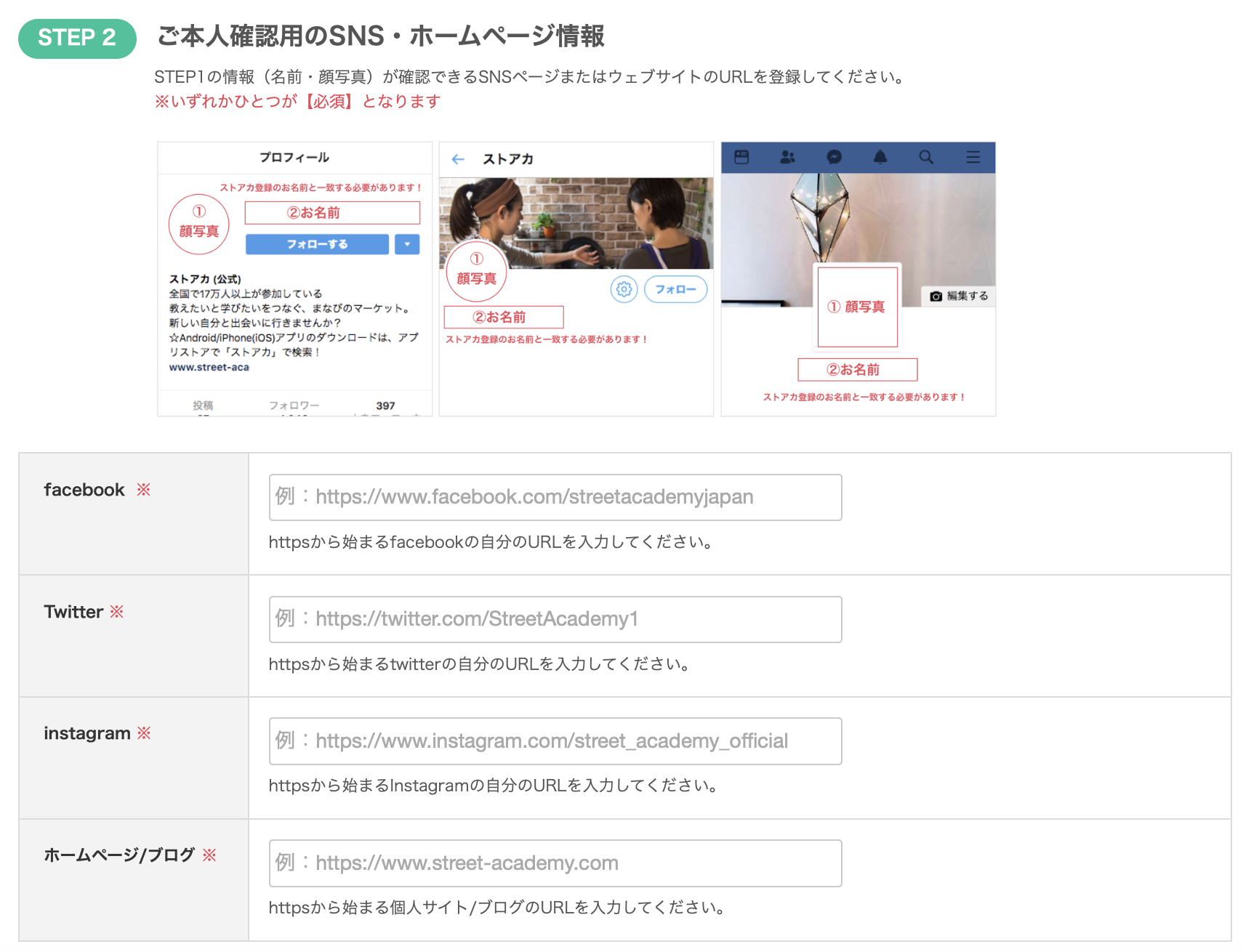Click the gear settings icon in Twitter example
Image resolution: width=1243 pixels, height=952 pixels.
[x=624, y=289]
